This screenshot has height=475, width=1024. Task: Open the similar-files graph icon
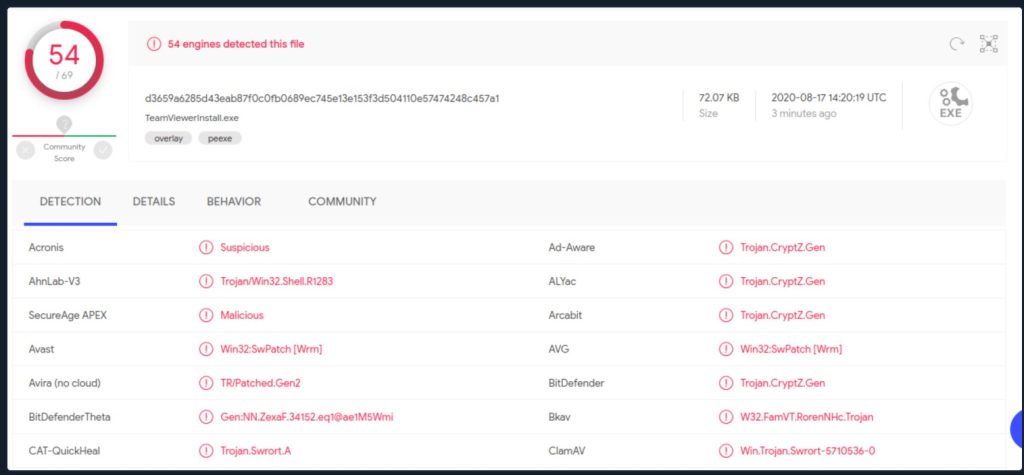(989, 44)
